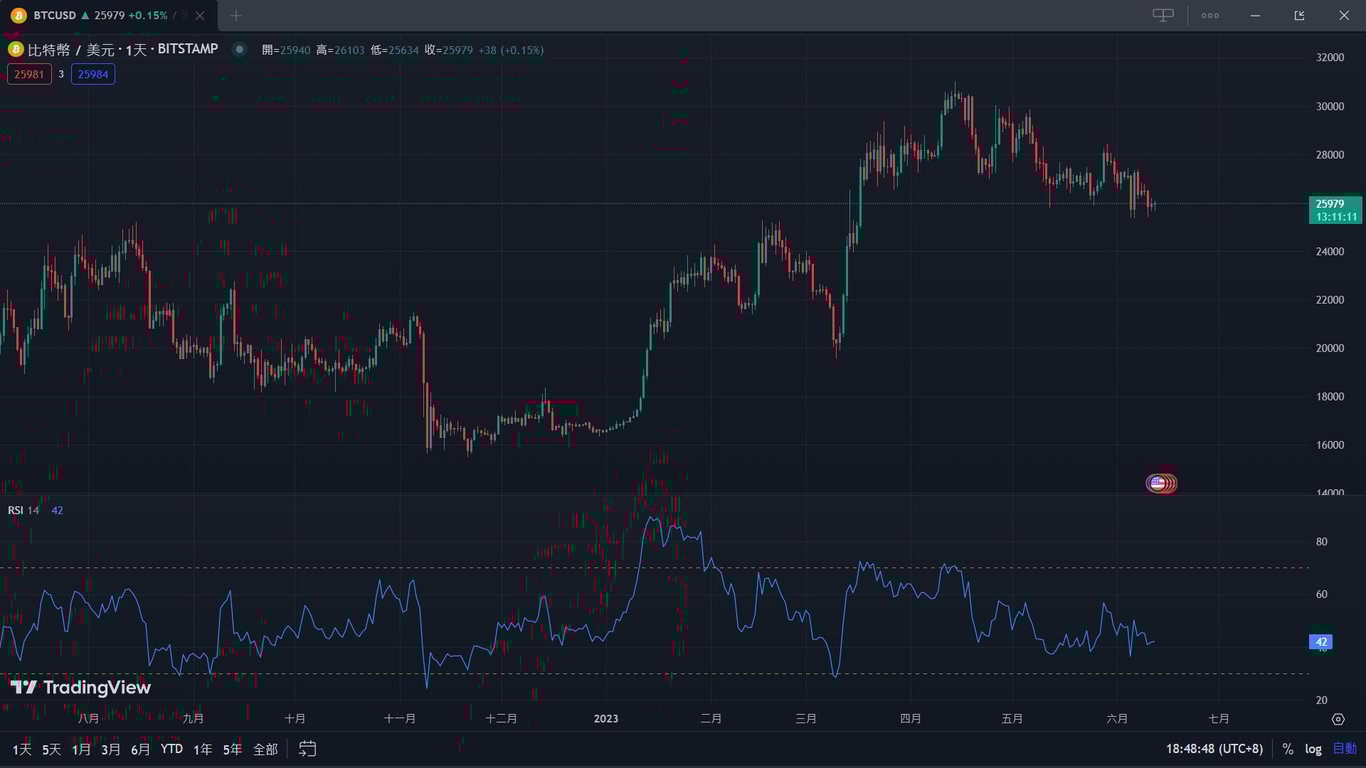The height and width of the screenshot is (768, 1366).
Task: Click the 六月 label on time axis
Action: click(1117, 719)
